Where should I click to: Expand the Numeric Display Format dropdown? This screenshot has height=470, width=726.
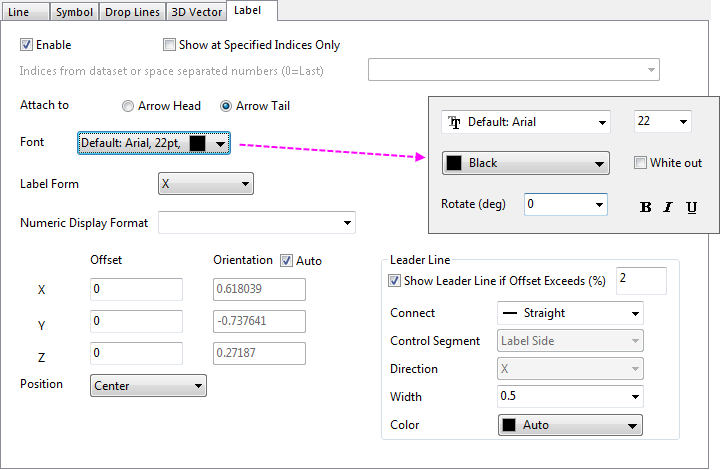click(257, 223)
